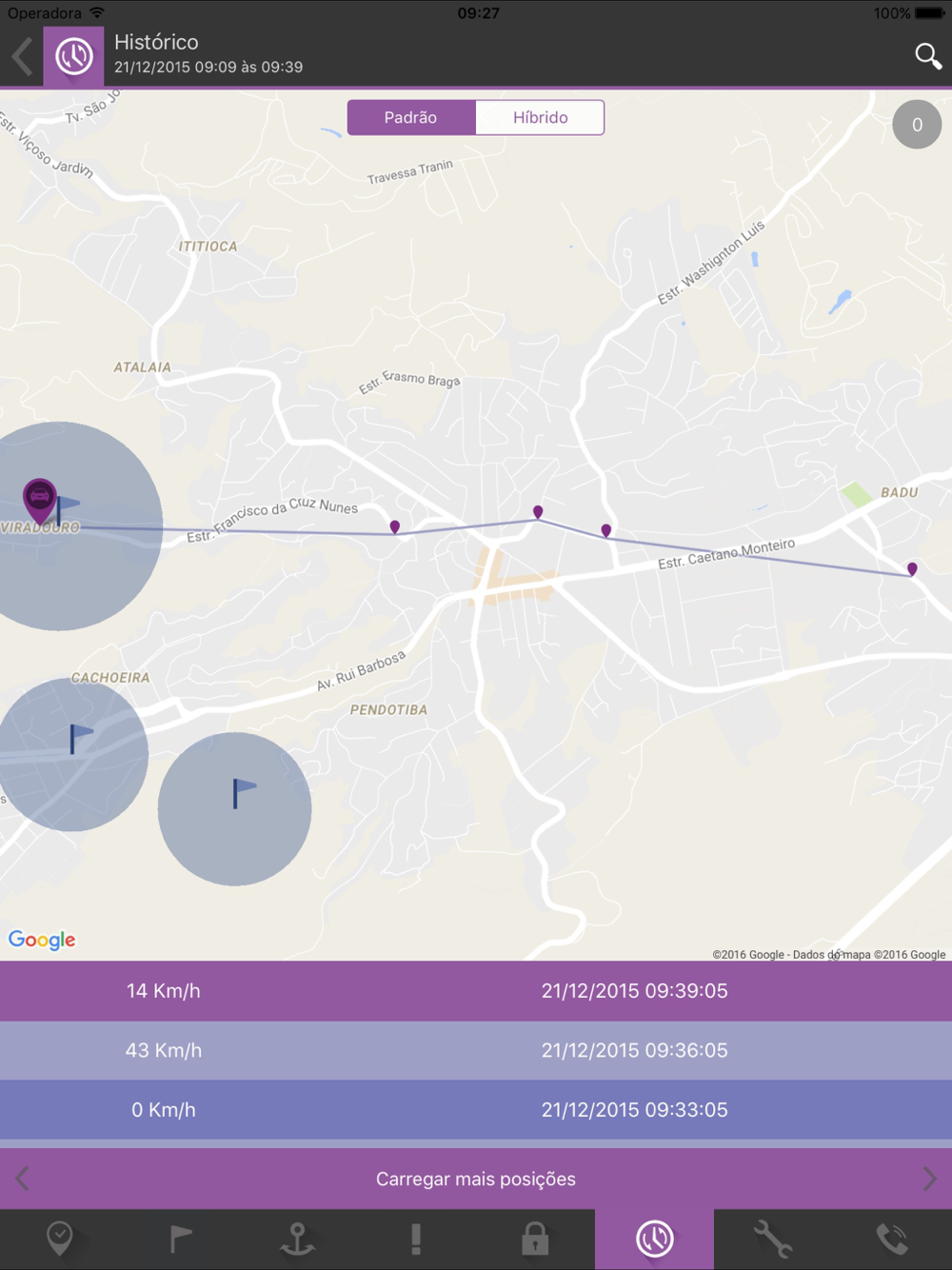Tap the Operadora carrier label
The width and height of the screenshot is (952, 1270).
[45, 13]
